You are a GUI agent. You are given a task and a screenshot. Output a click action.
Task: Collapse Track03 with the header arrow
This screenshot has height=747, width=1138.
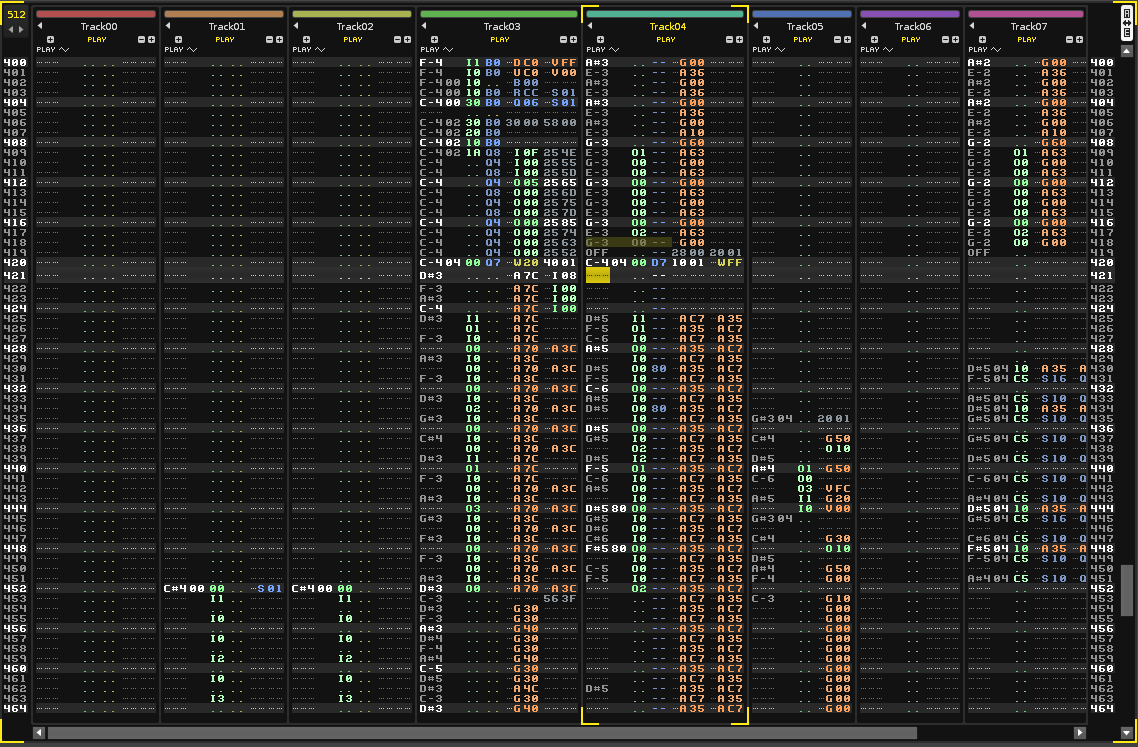(424, 27)
